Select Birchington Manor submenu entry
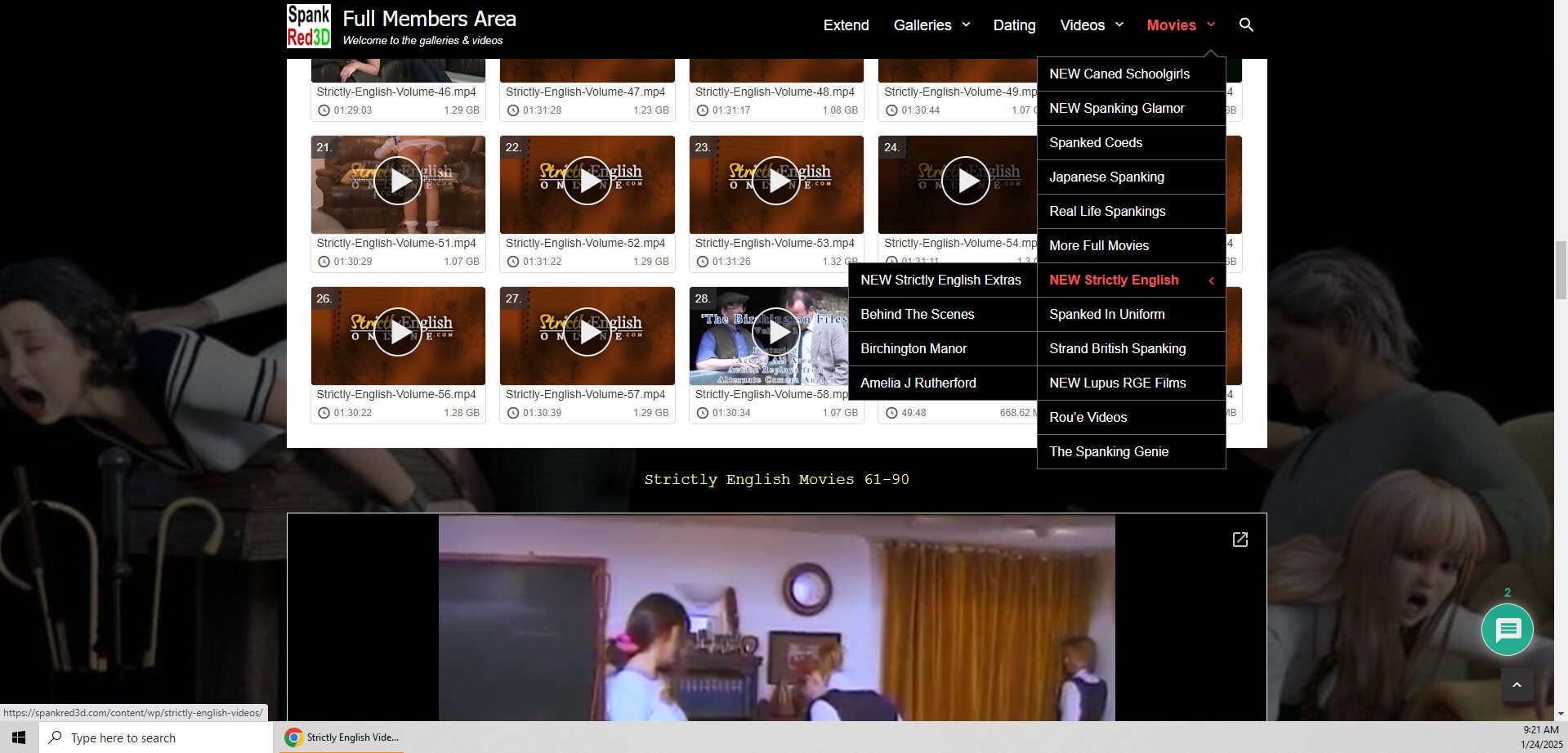Screen dimensions: 1568x753 click(913, 349)
